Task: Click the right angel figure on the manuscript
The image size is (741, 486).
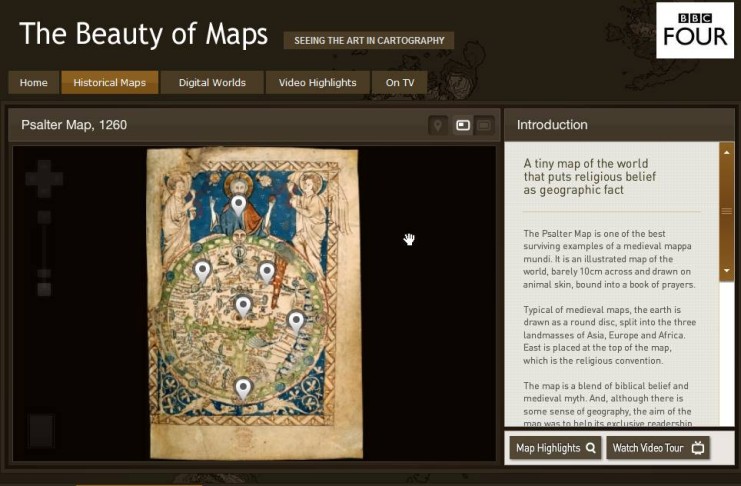Action: point(313,215)
